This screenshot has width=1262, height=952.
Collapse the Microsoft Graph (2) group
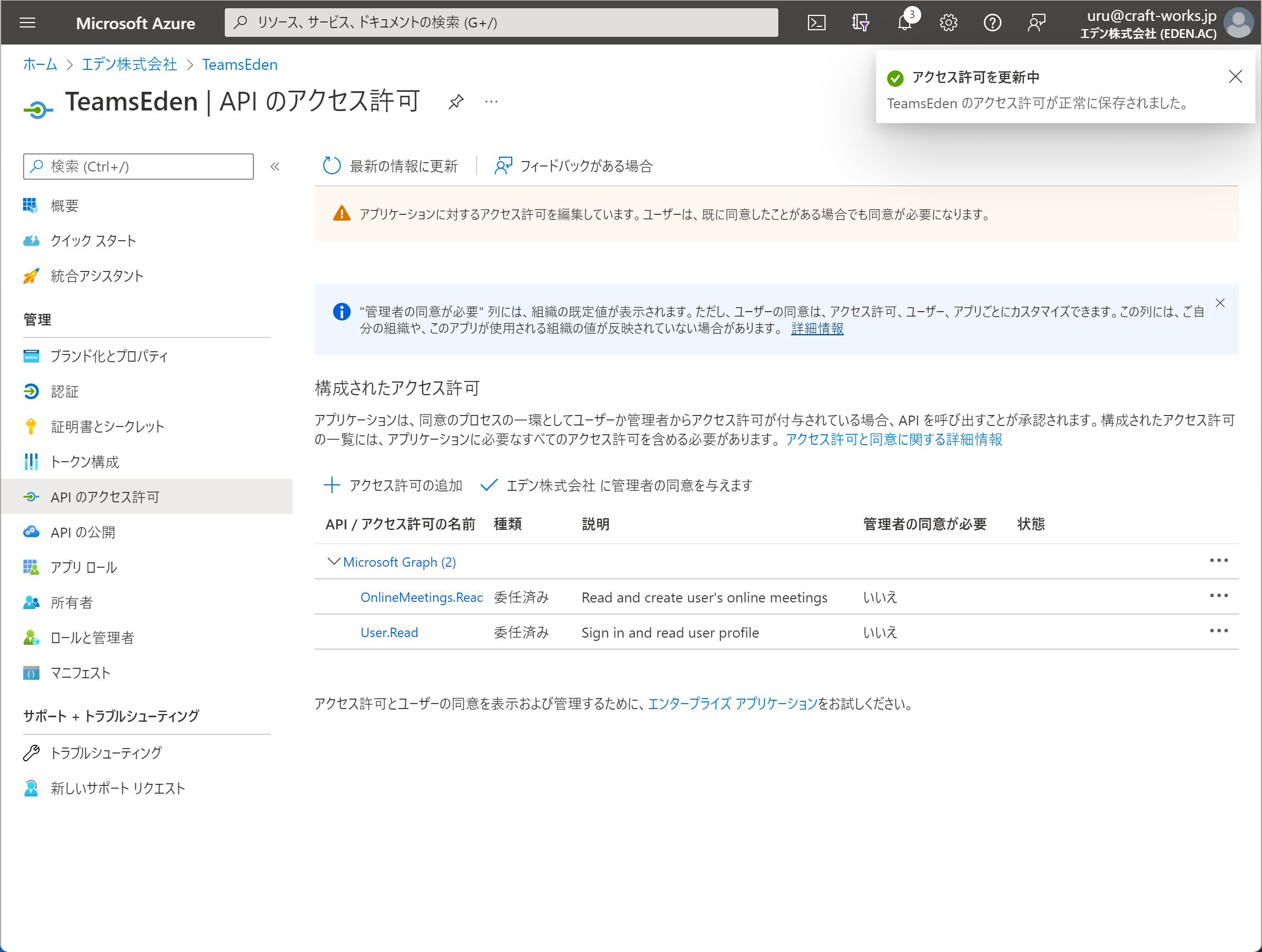coord(334,562)
